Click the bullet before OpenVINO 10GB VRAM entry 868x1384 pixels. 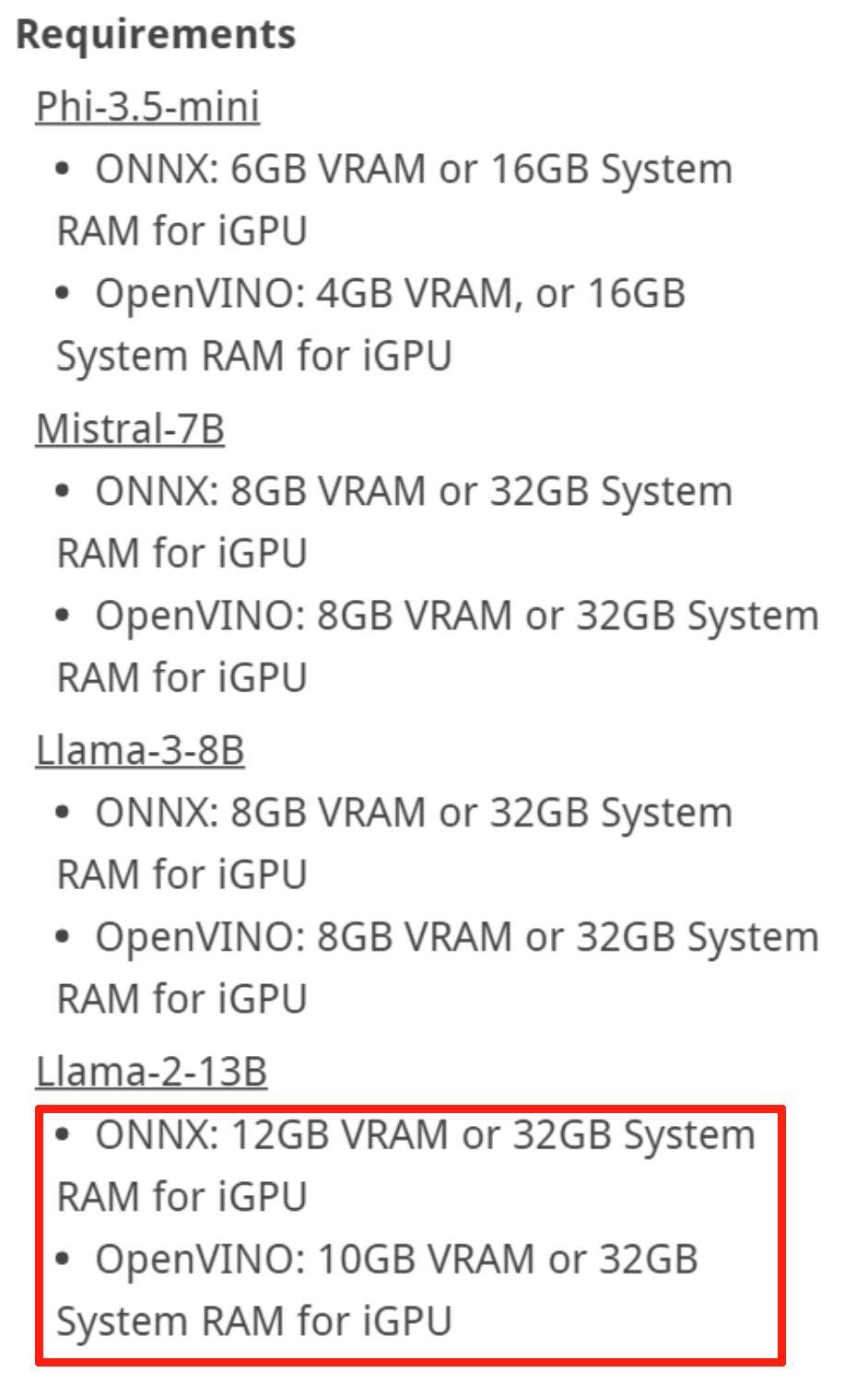point(63,1260)
